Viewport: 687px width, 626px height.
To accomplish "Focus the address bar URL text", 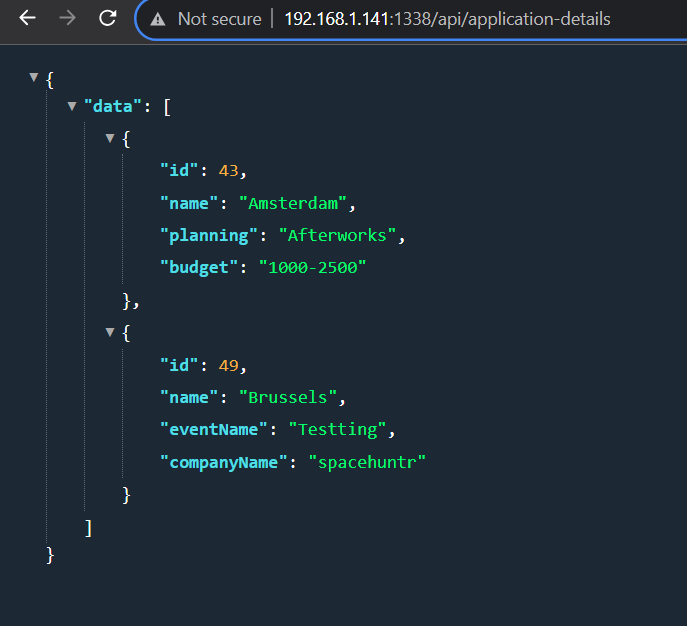I will 446,20.
